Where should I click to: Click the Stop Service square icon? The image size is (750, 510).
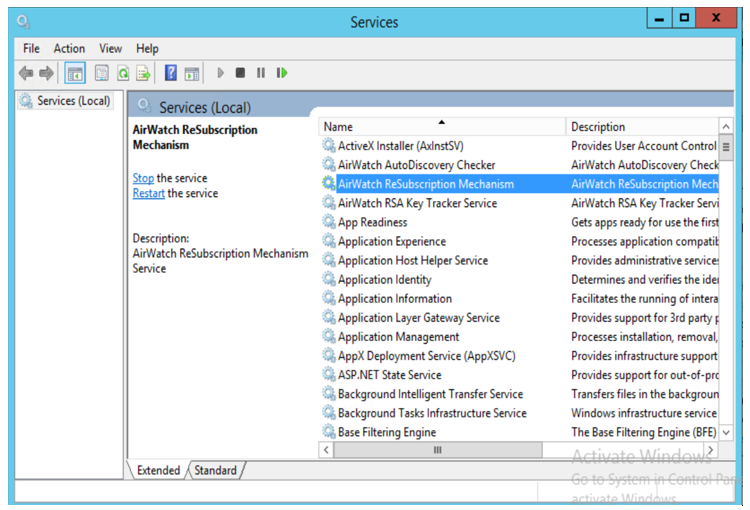pos(240,73)
